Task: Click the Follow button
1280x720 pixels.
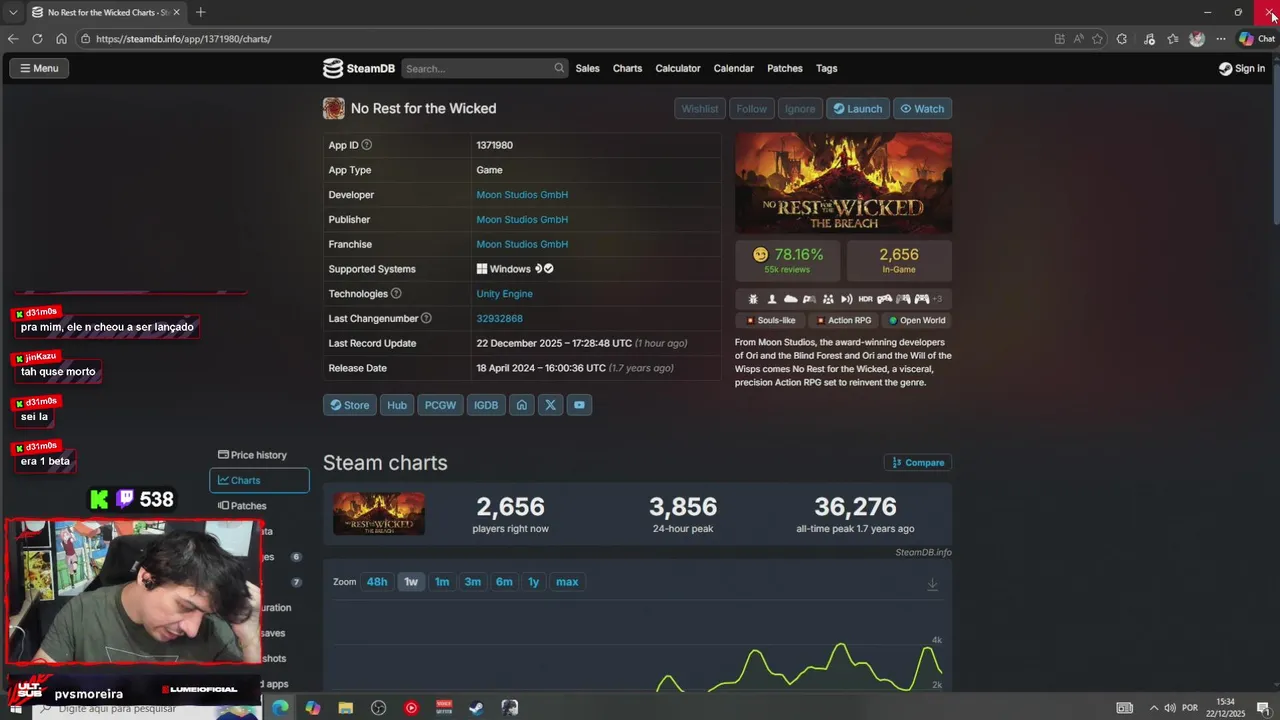Action: pyautogui.click(x=751, y=109)
